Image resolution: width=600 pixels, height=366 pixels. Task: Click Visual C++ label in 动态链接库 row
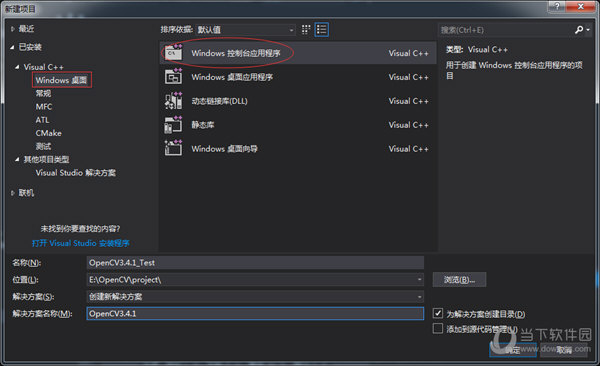click(x=408, y=101)
